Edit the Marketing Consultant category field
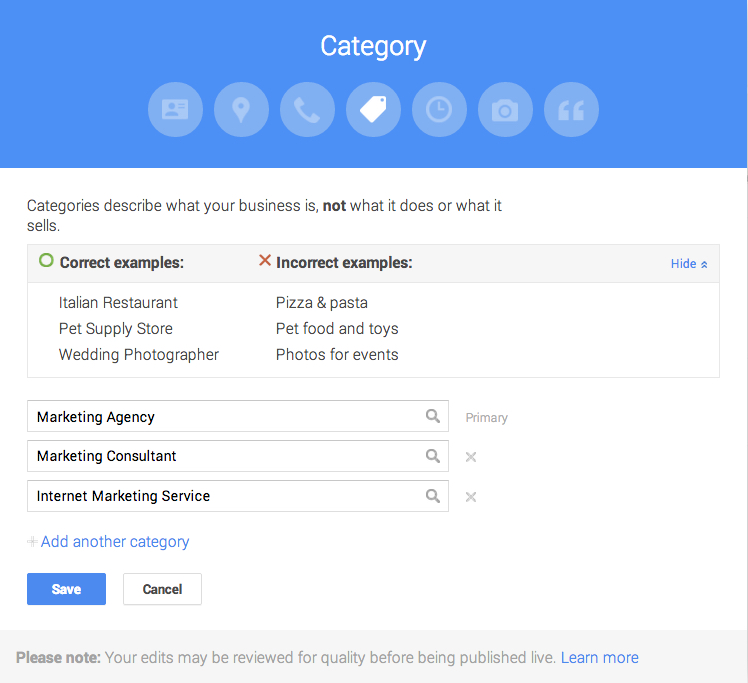Viewport: 748px width, 683px height. tap(220, 456)
